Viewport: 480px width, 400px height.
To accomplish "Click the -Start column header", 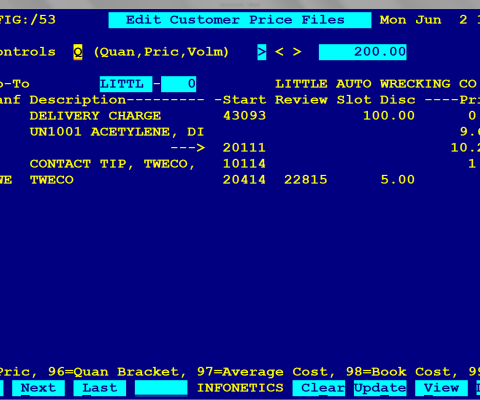I will [240, 100].
